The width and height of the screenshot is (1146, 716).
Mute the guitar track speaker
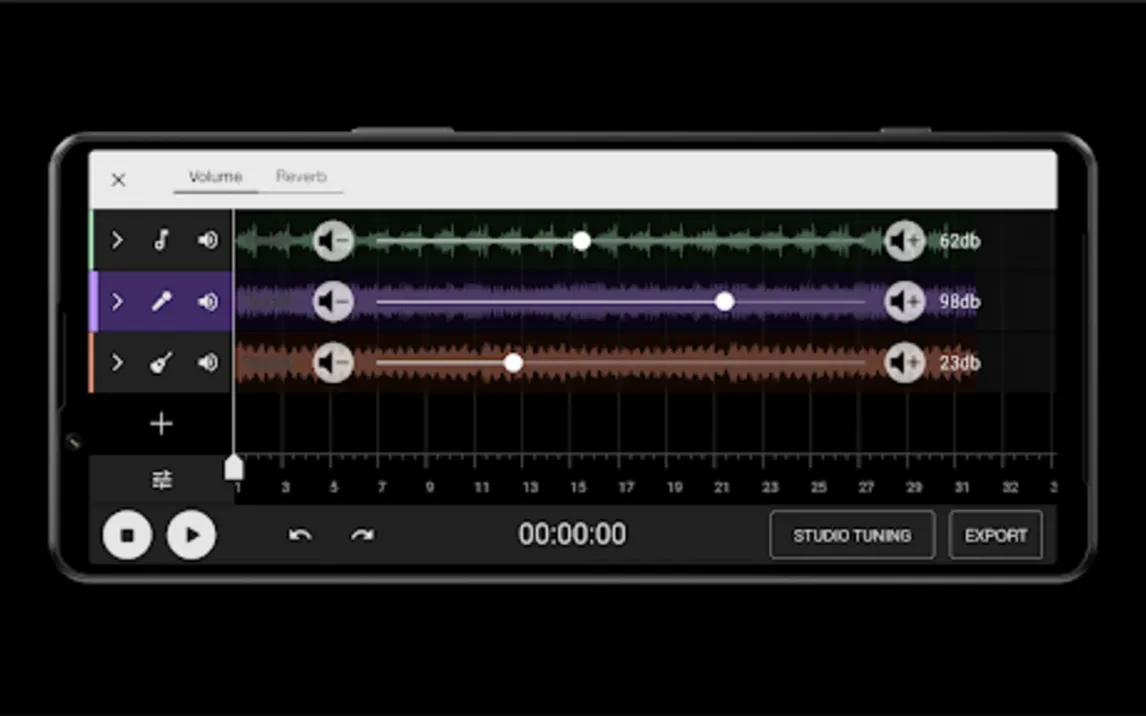pyautogui.click(x=207, y=363)
